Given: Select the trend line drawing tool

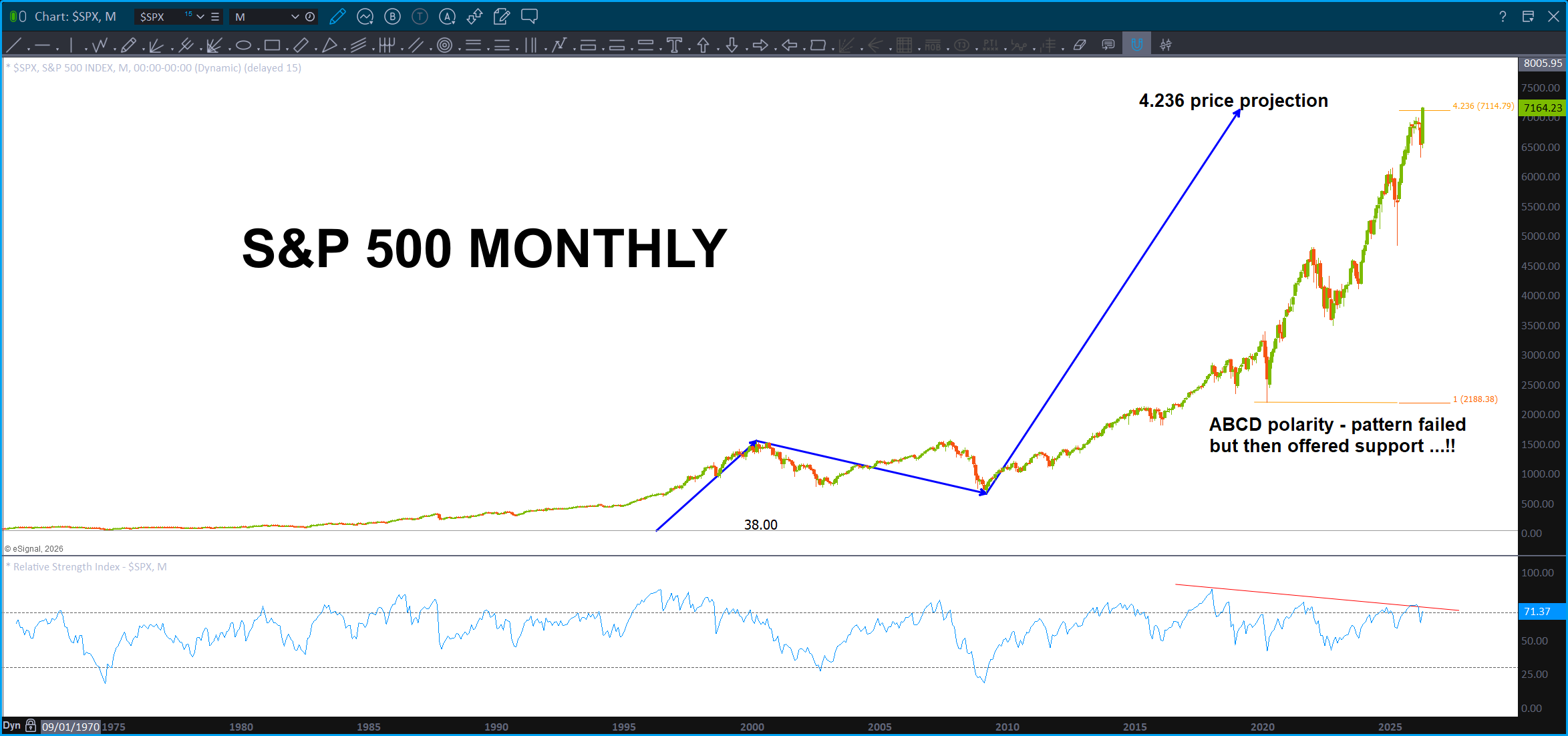Looking at the screenshot, I should click(x=13, y=45).
